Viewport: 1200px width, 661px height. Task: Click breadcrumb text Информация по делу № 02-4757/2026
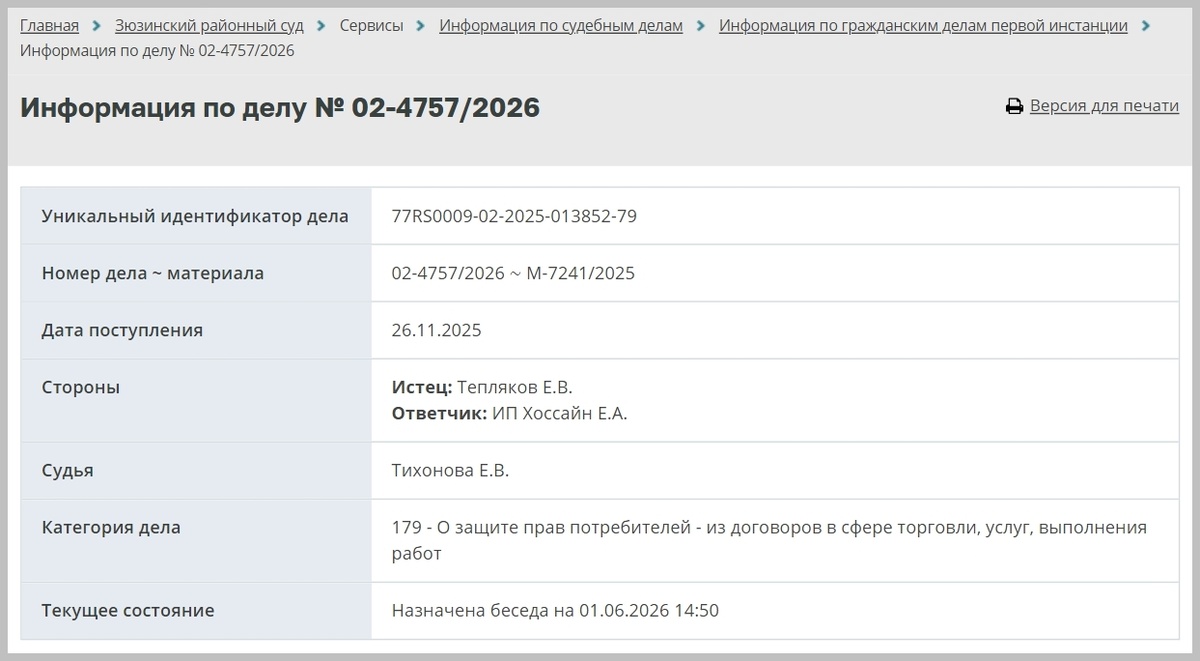coord(157,50)
